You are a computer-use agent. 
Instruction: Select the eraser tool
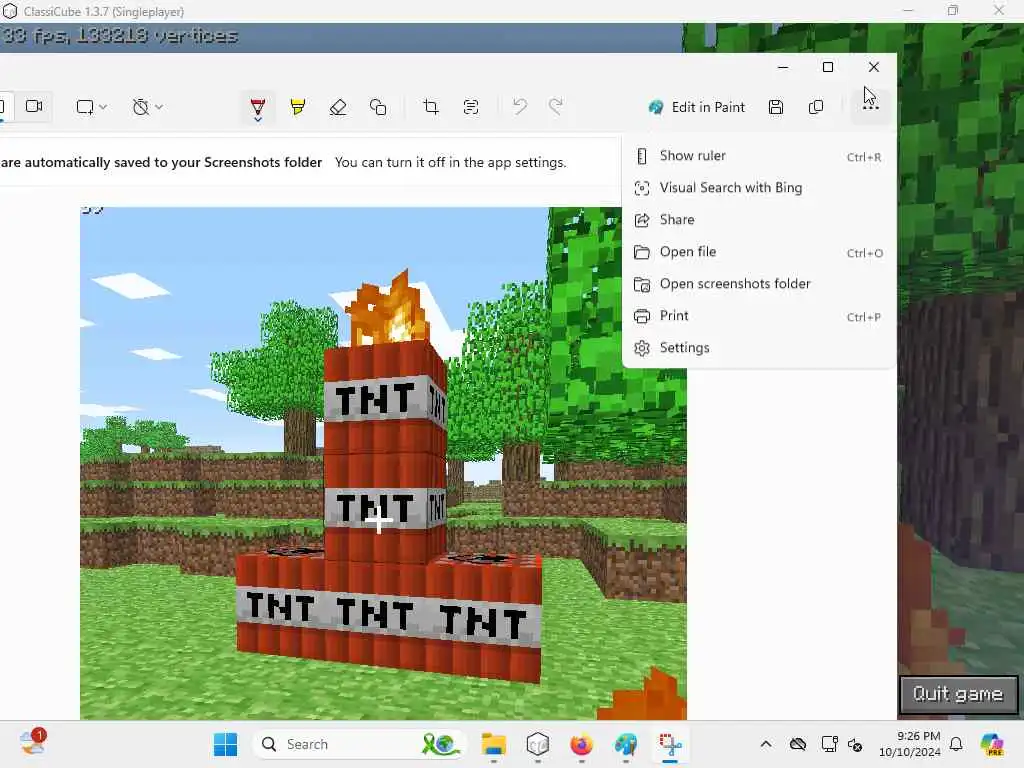tap(338, 106)
